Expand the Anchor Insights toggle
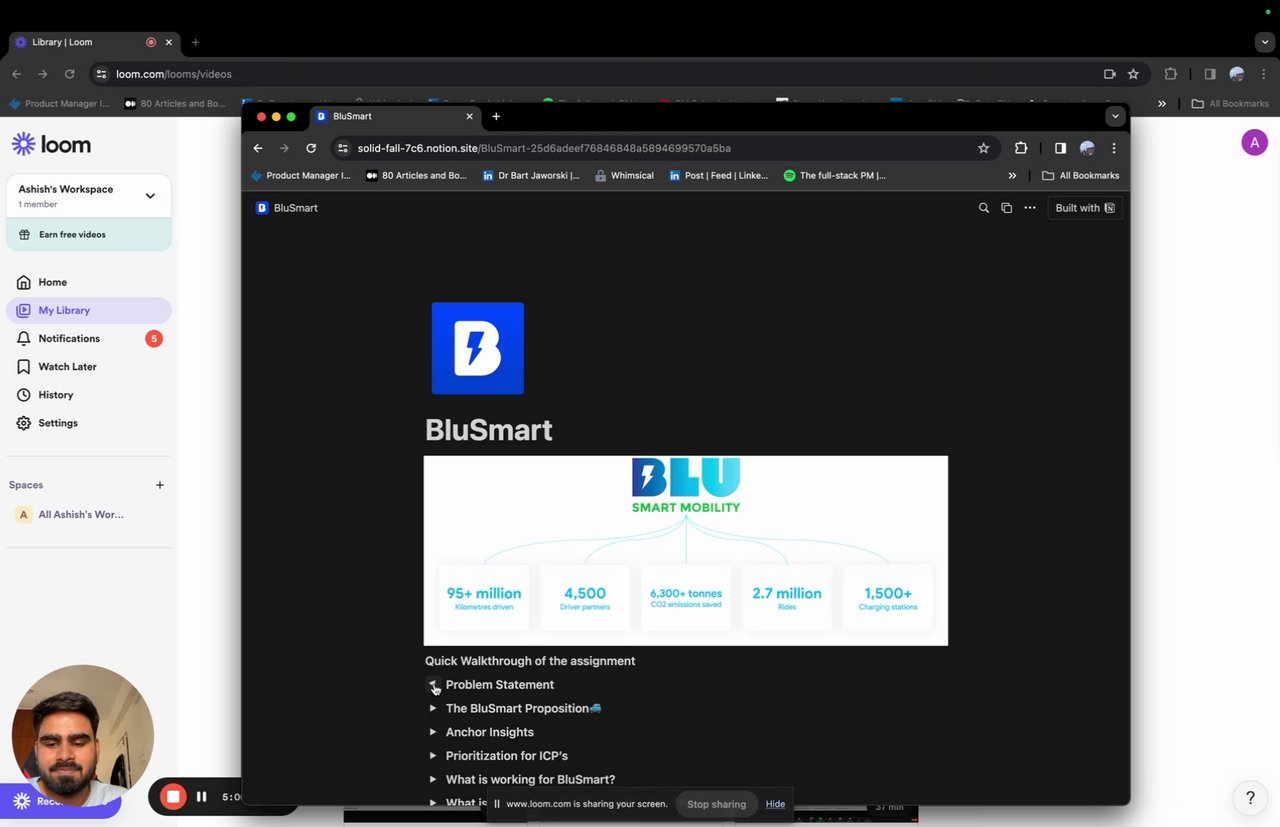1280x827 pixels. point(433,732)
